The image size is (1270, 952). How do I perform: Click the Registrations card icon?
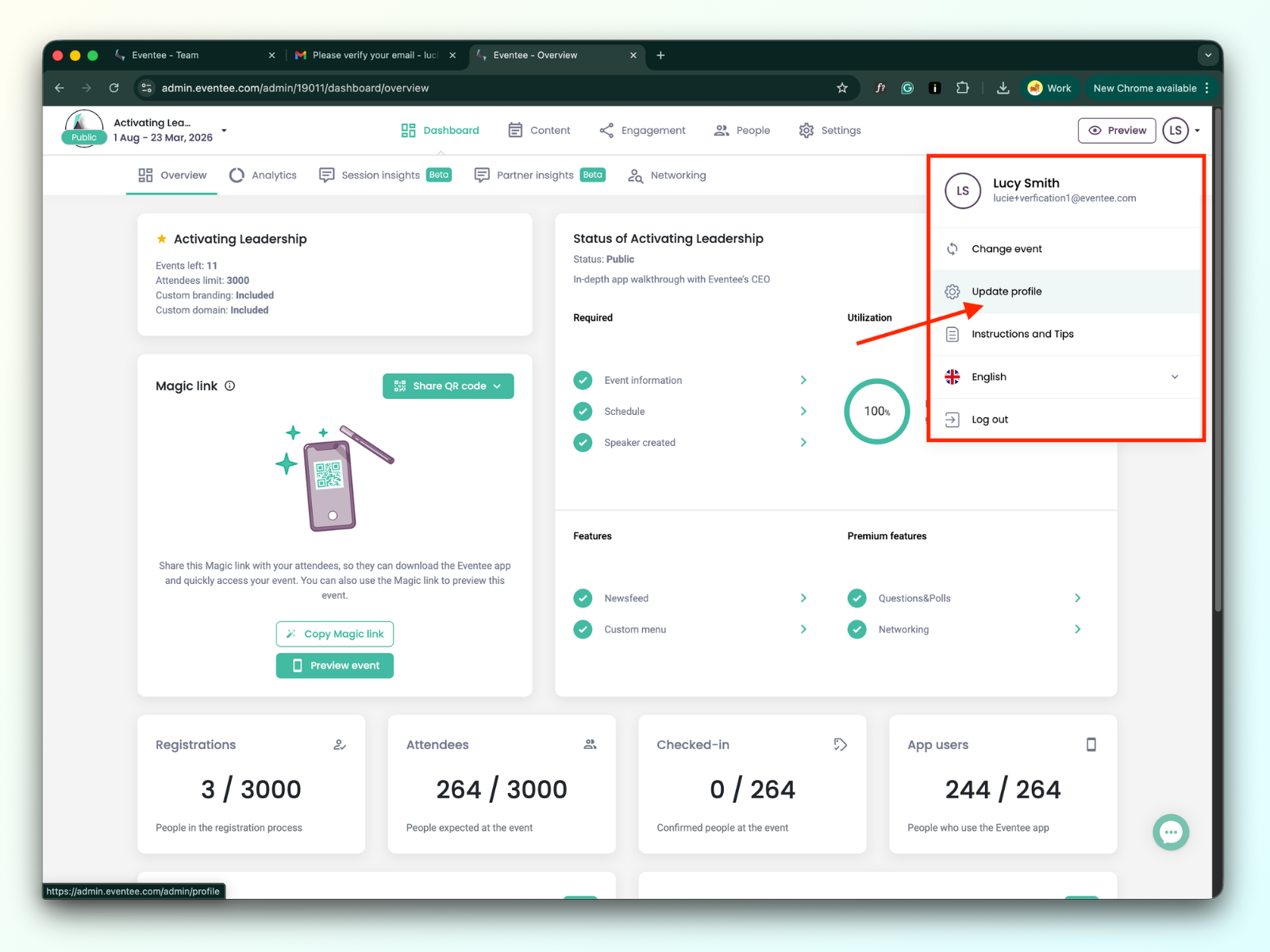click(x=340, y=745)
